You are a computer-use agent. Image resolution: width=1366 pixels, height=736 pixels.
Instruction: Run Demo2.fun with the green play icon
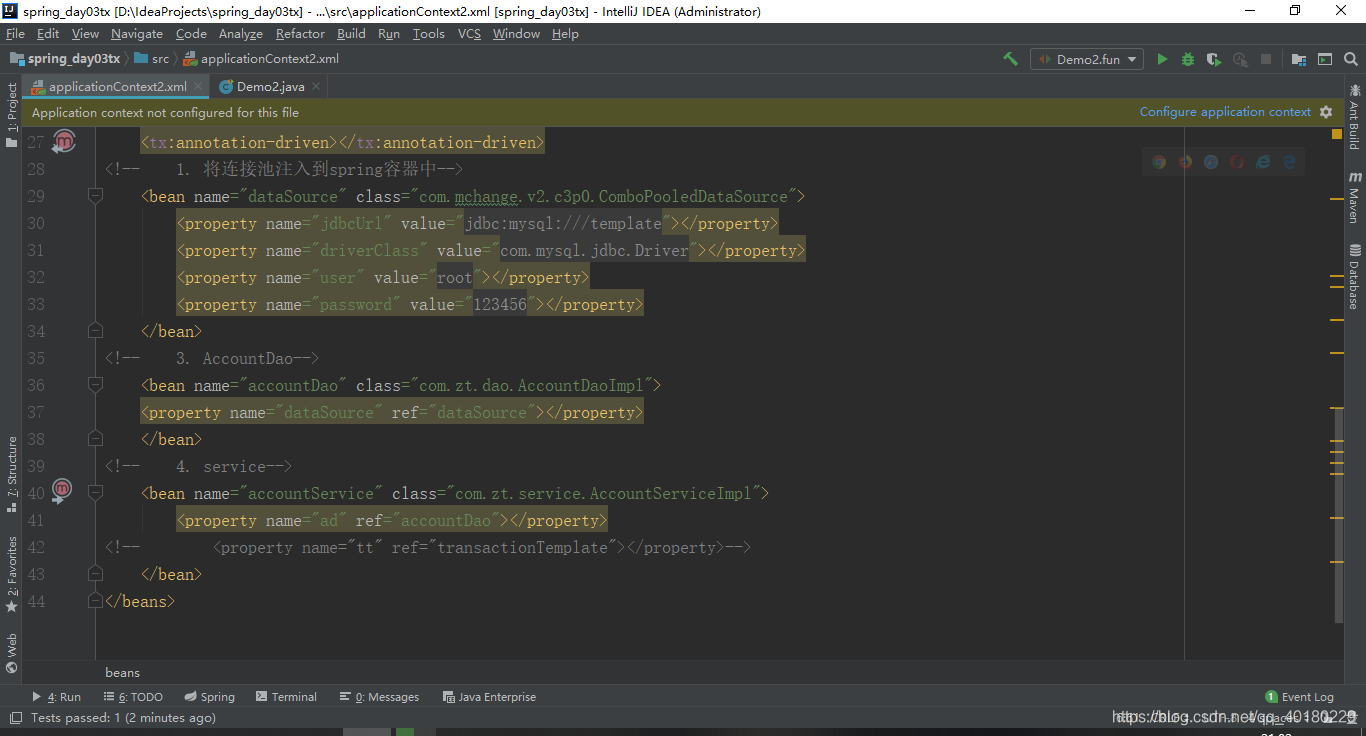1162,59
